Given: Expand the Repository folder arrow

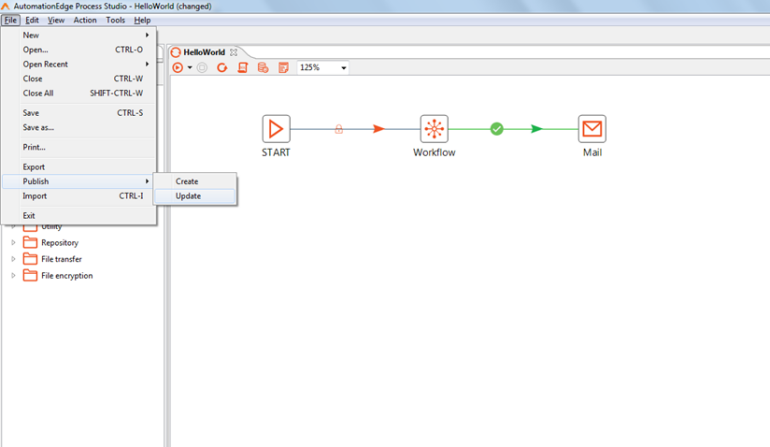Looking at the screenshot, I should point(13,243).
